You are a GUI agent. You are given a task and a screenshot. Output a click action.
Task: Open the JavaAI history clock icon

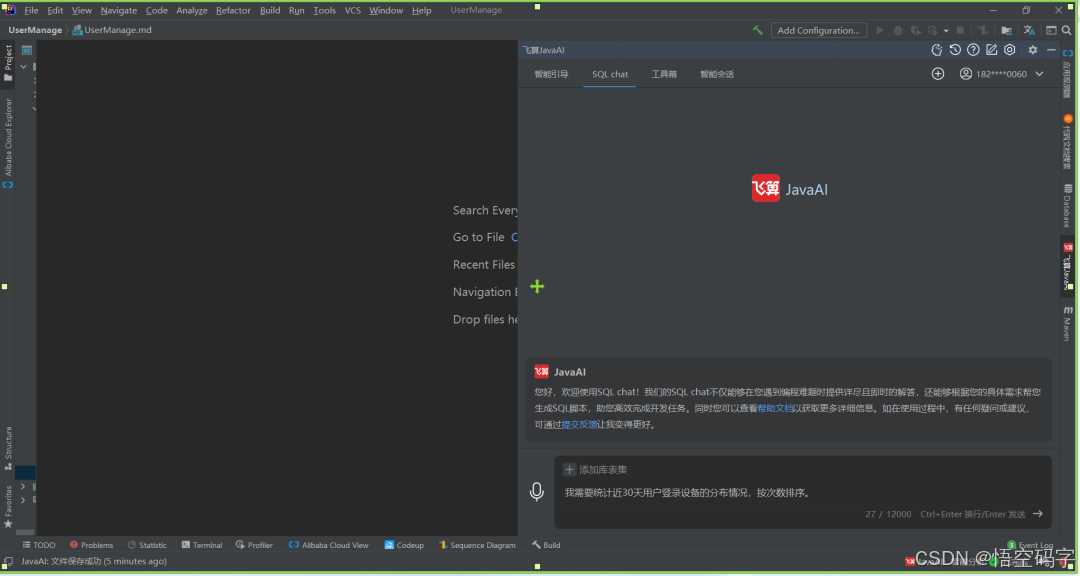pyautogui.click(x=955, y=50)
